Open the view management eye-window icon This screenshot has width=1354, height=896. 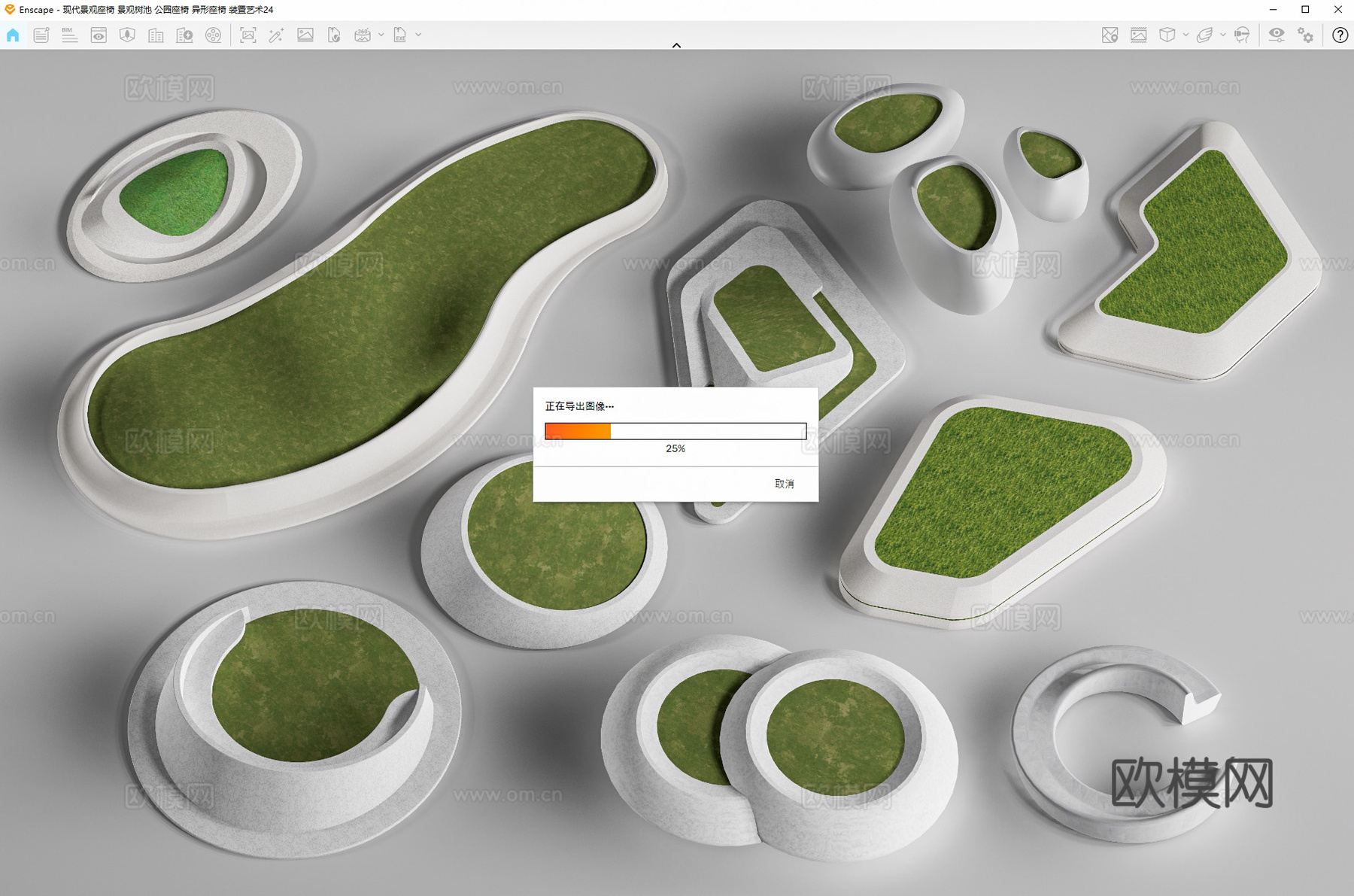pos(99,35)
